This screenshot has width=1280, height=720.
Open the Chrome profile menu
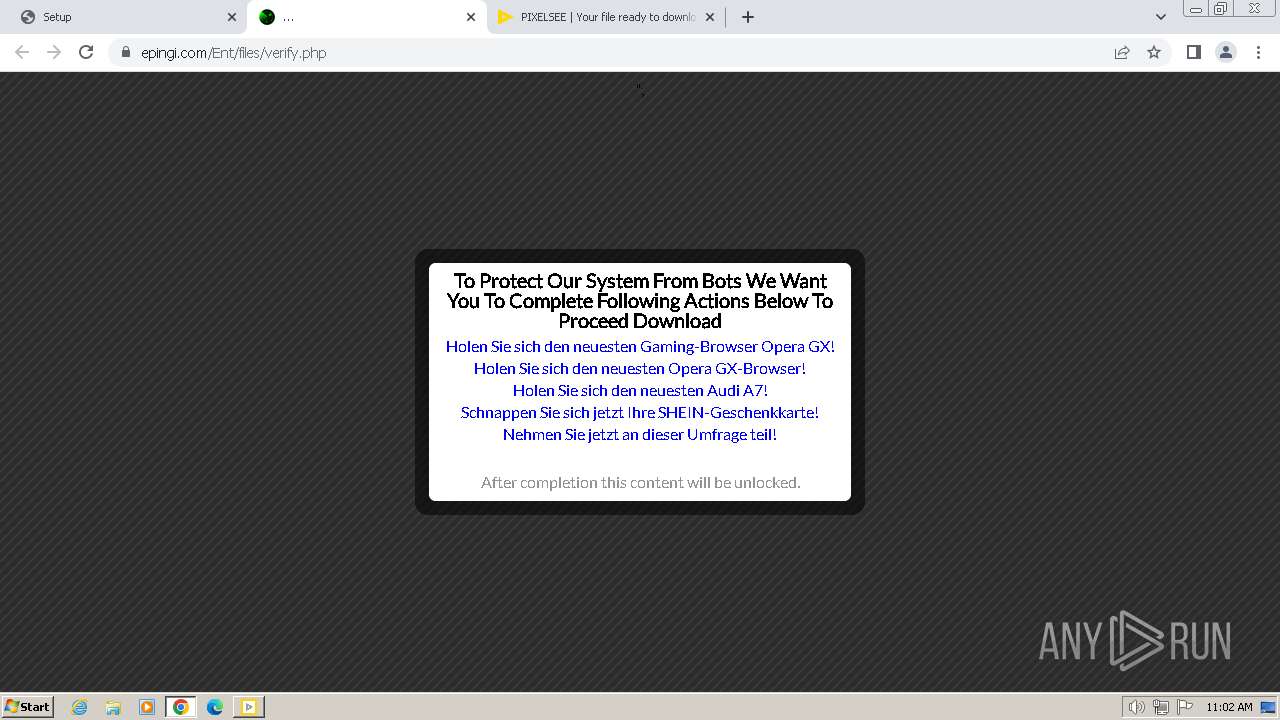tap(1226, 52)
